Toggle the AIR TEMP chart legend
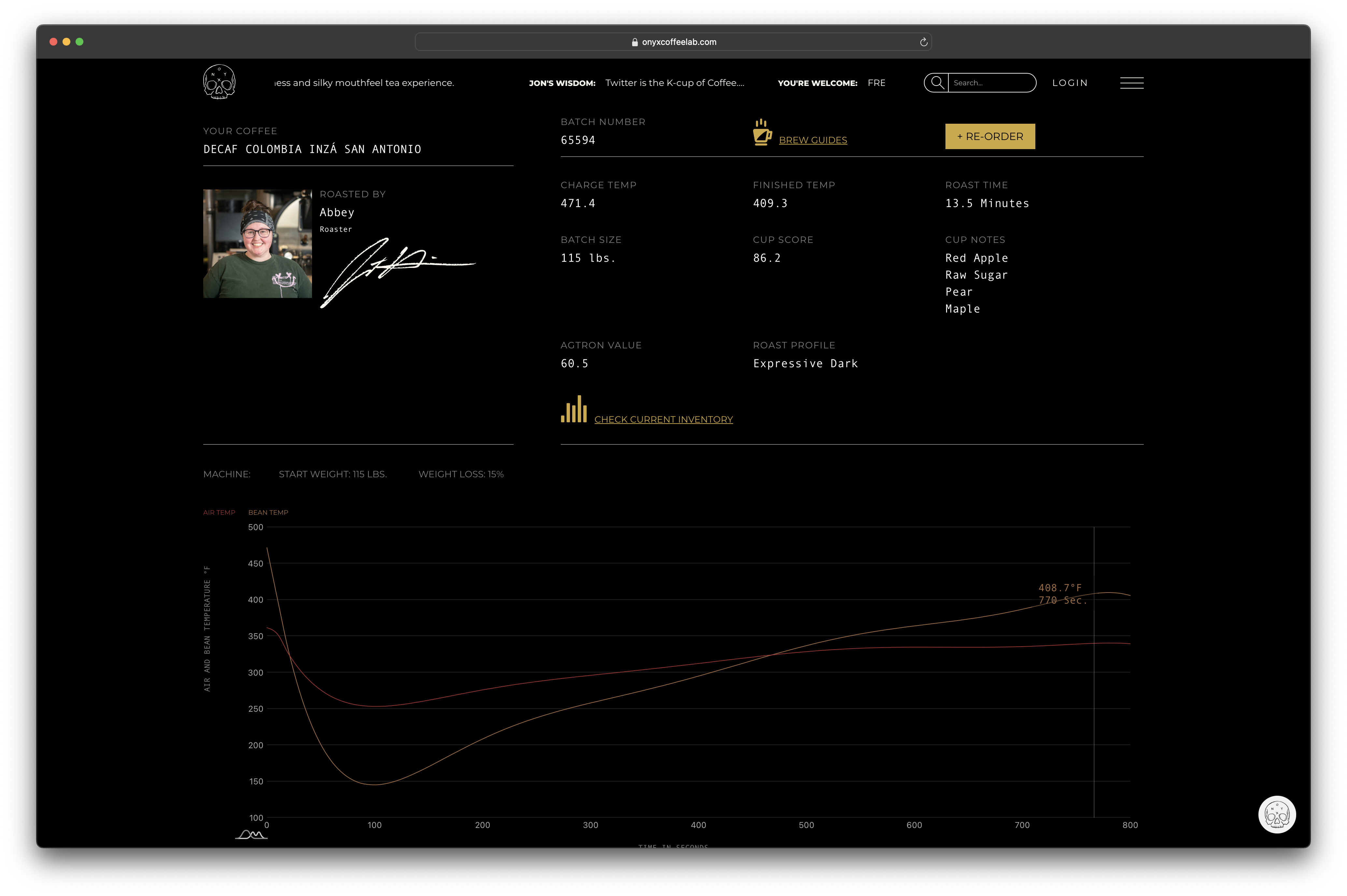 (x=219, y=512)
